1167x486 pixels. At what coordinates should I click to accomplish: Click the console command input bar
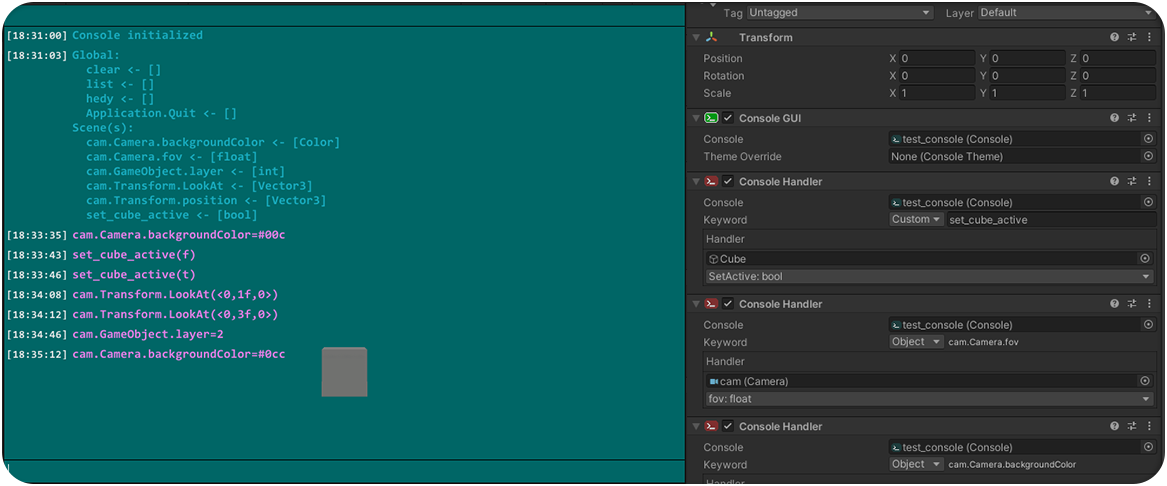click(344, 470)
